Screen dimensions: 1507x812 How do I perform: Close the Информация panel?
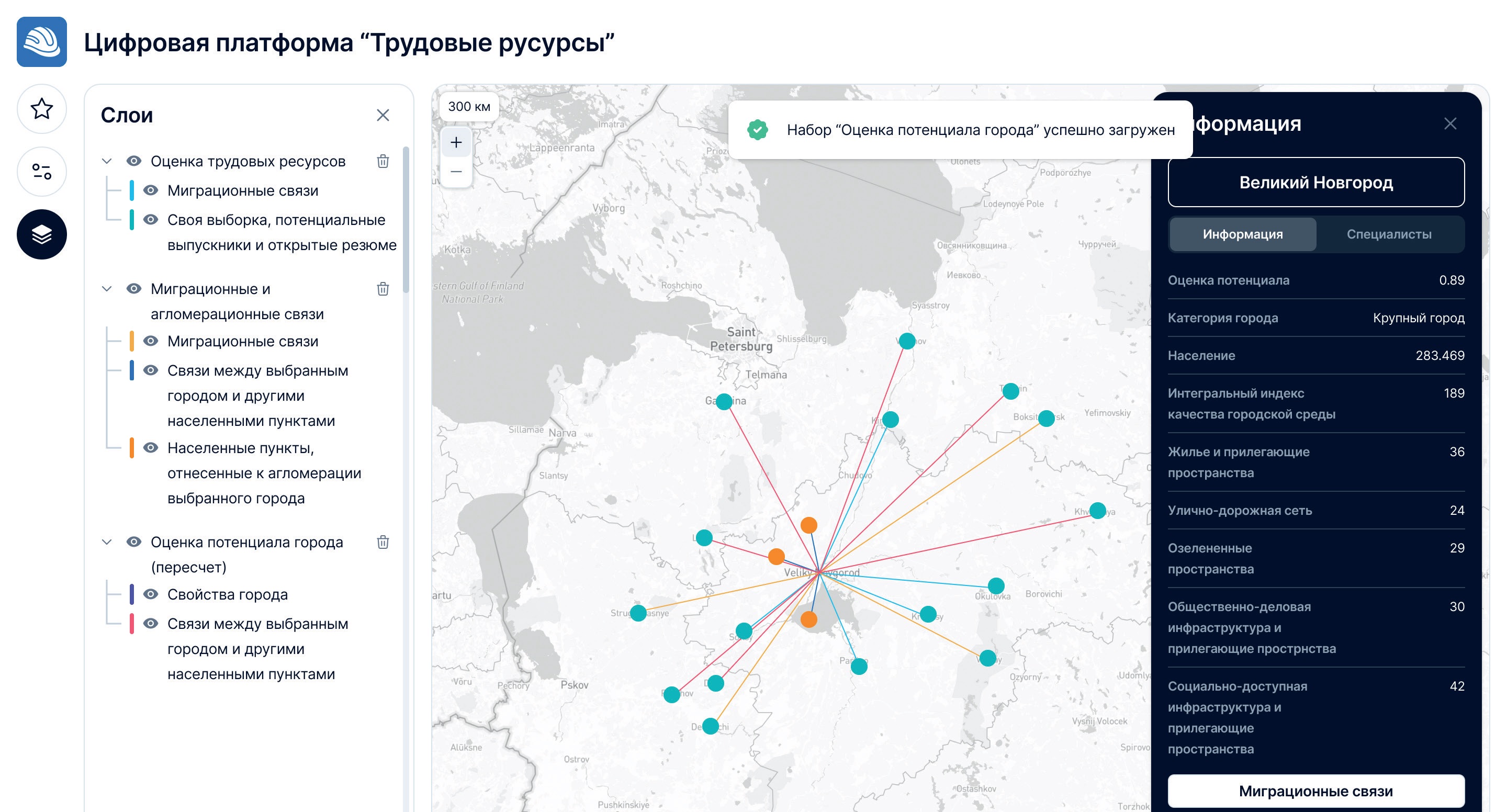click(x=1449, y=123)
